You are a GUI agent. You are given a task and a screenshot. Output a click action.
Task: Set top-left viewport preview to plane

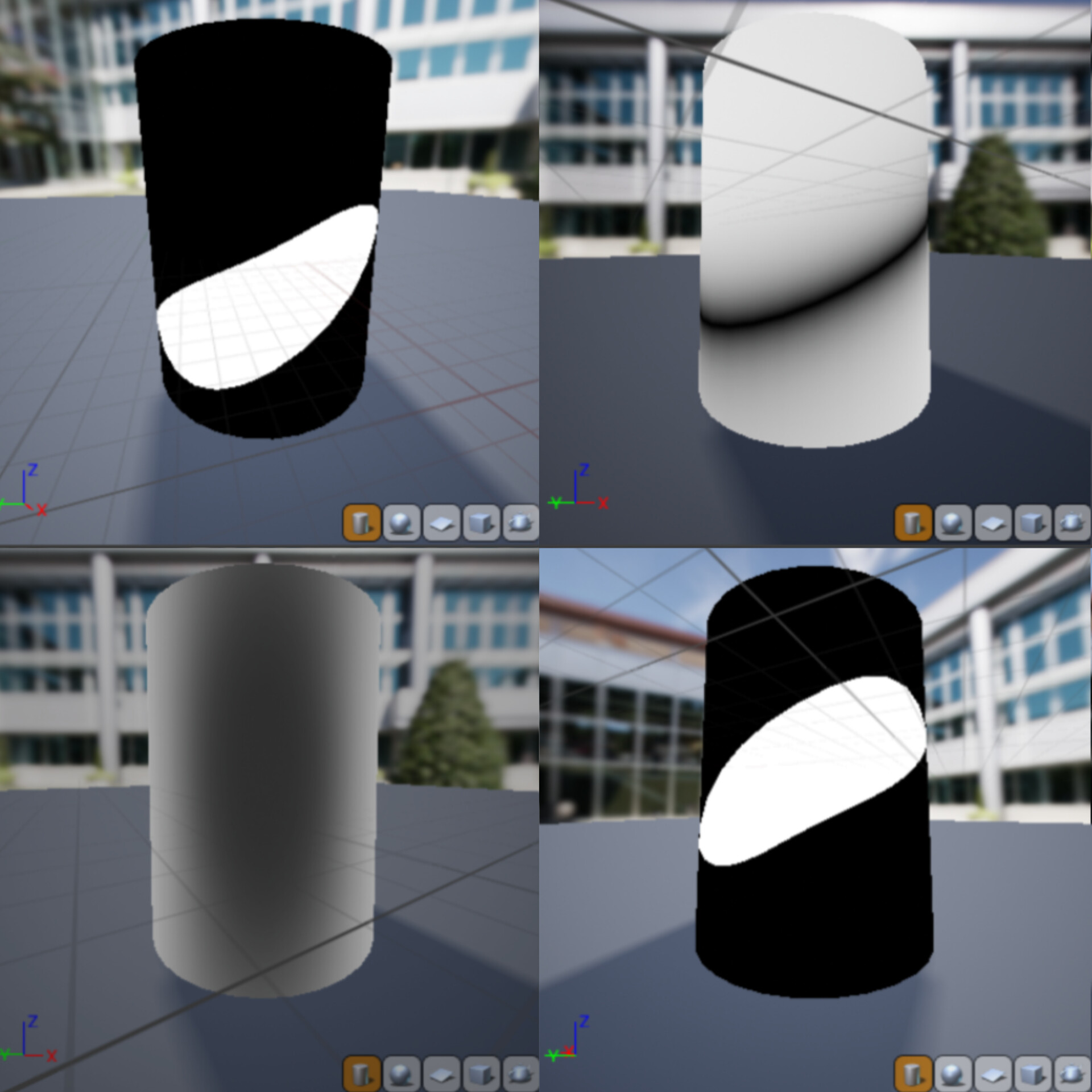(441, 522)
